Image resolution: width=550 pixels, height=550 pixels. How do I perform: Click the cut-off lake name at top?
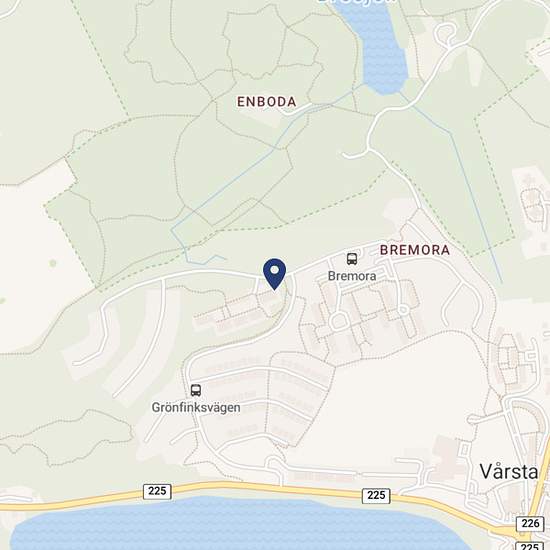[x=357, y=1]
